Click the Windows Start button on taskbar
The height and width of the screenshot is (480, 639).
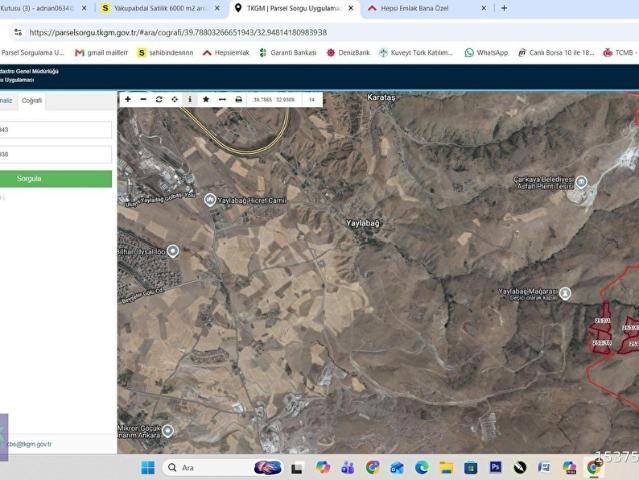[x=148, y=467]
